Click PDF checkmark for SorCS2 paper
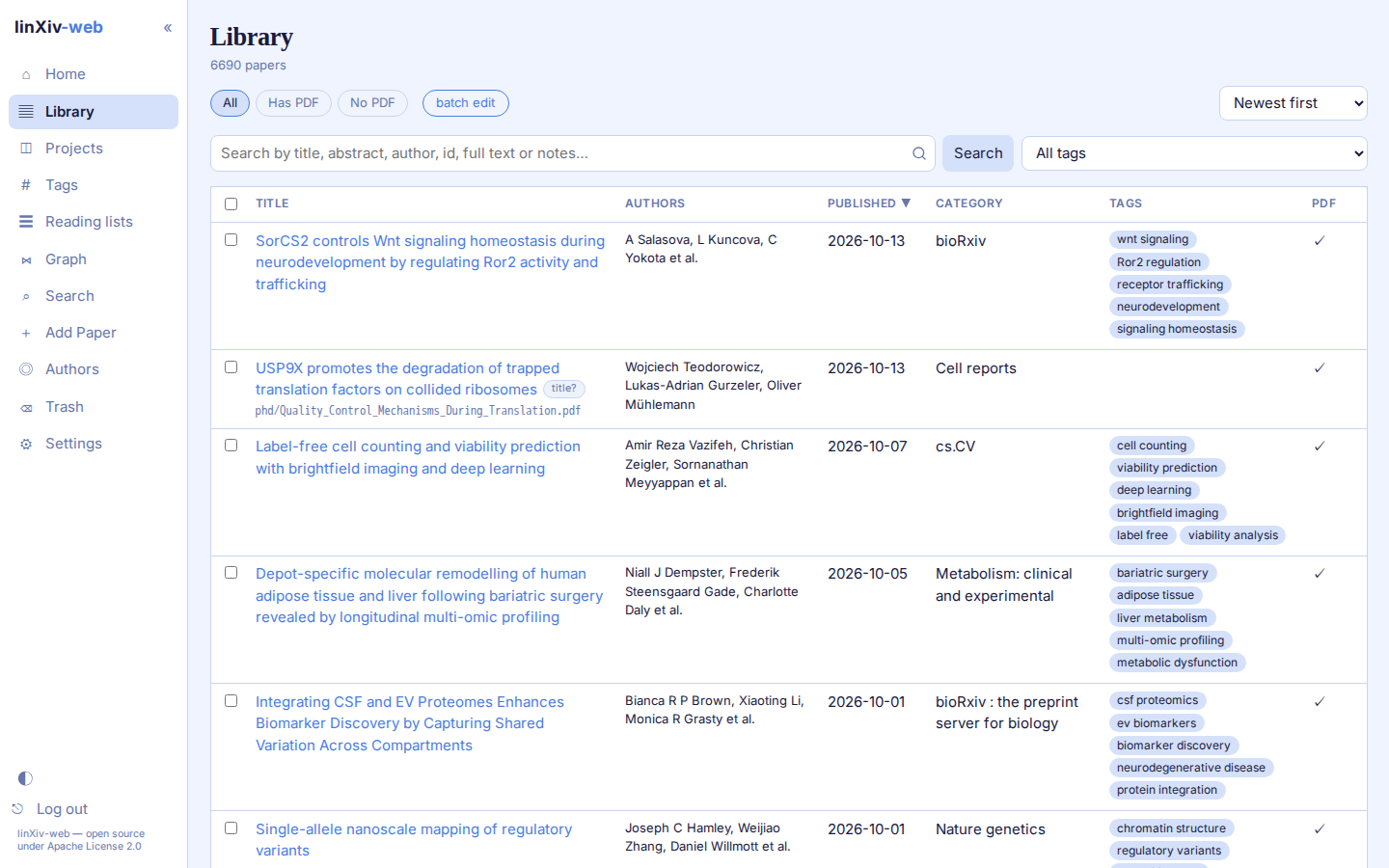This screenshot has height=868, width=1389. click(x=1320, y=240)
